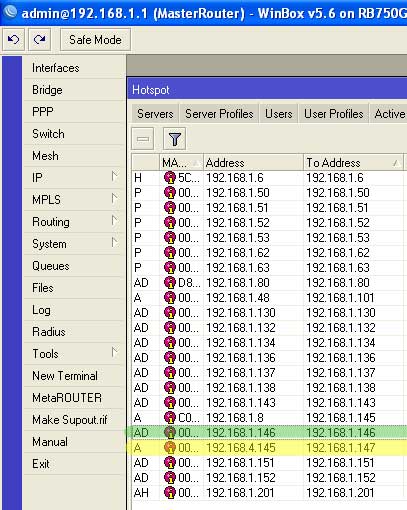The image size is (407, 510).
Task: Expand the Tools submenu arrow
Action: 115,353
